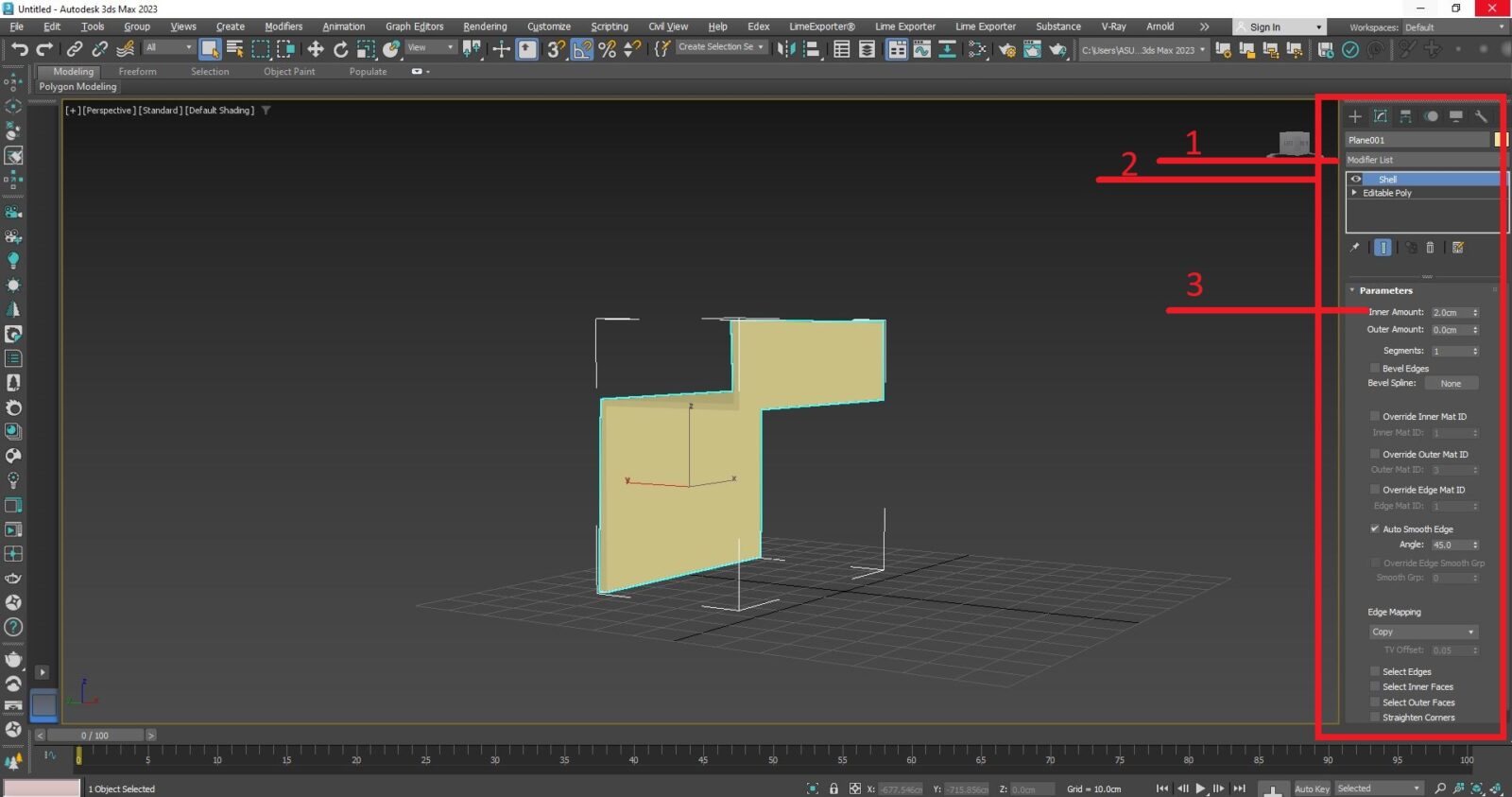Open the Rendering menu
The width and height of the screenshot is (1512, 797).
[485, 26]
